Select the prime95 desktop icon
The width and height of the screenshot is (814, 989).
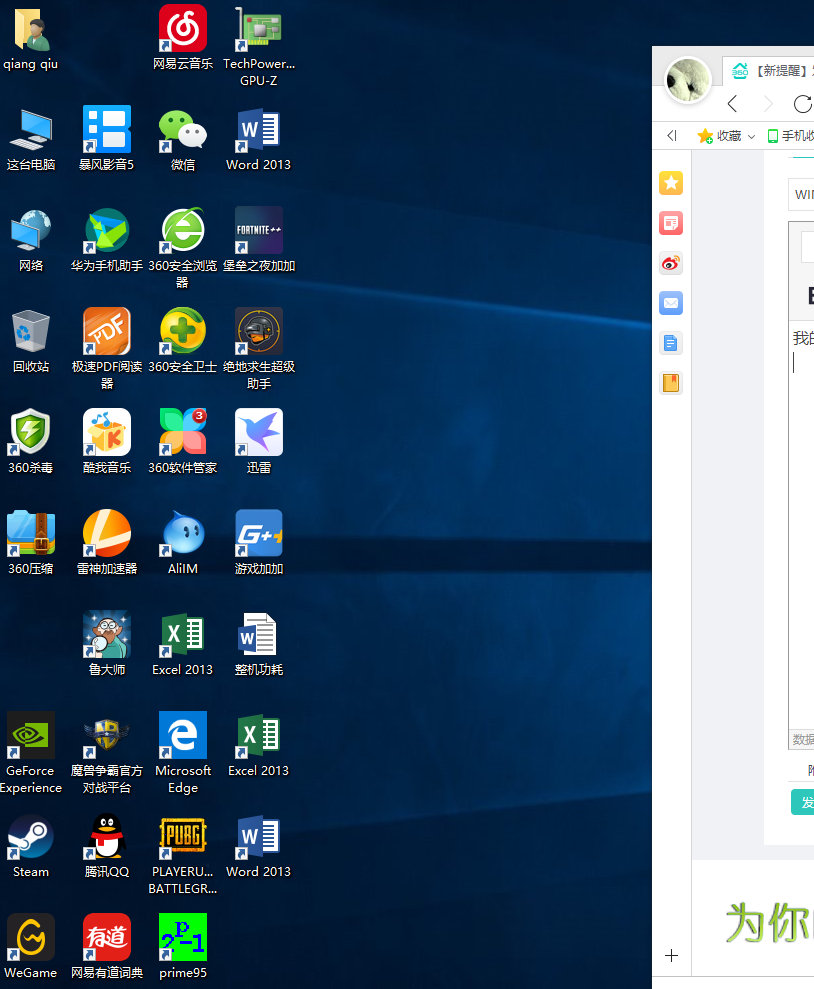pyautogui.click(x=183, y=938)
